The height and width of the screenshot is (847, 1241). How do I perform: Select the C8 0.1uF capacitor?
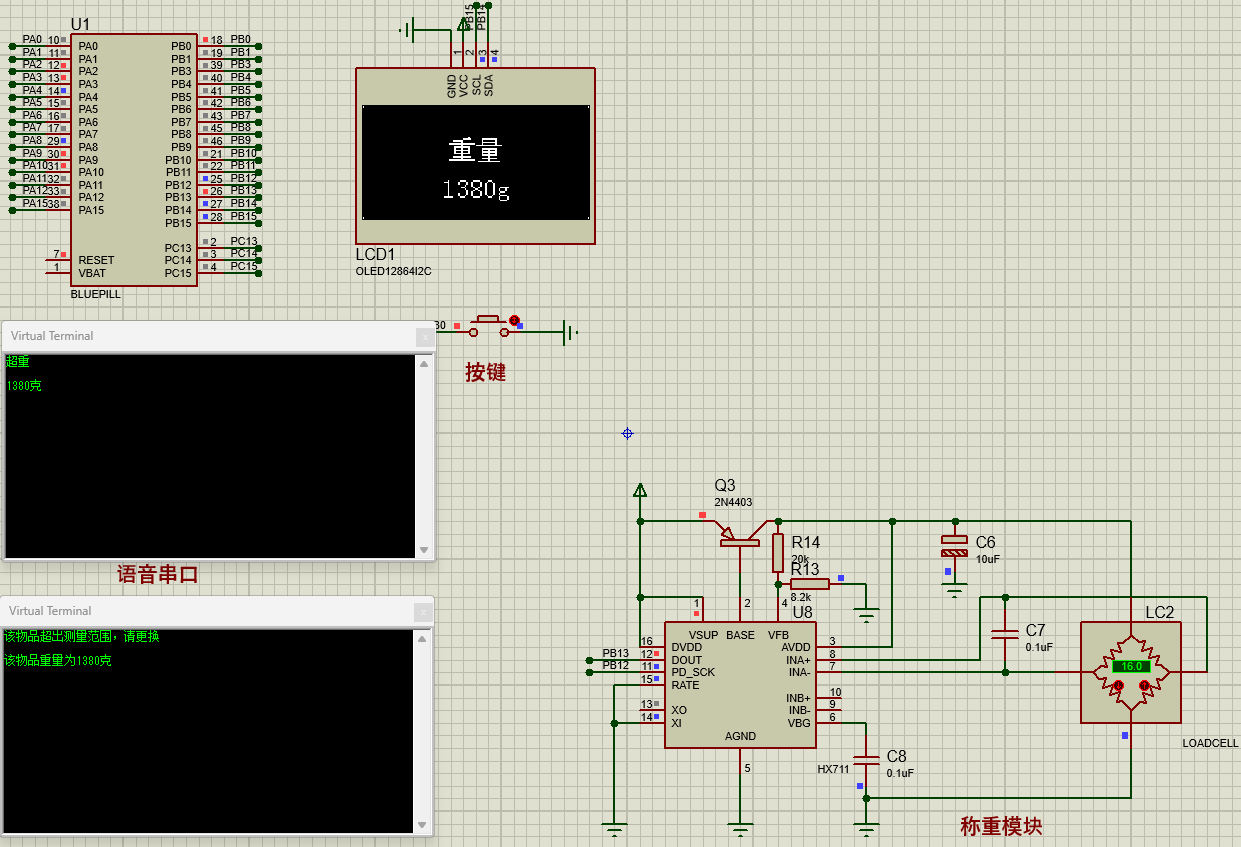pos(866,757)
